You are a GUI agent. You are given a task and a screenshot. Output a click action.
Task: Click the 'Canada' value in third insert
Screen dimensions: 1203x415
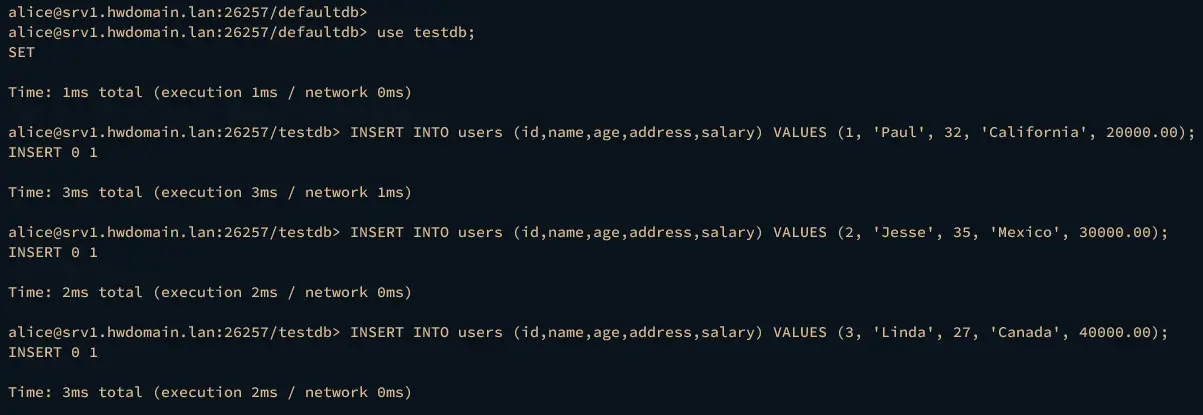click(x=1023, y=333)
